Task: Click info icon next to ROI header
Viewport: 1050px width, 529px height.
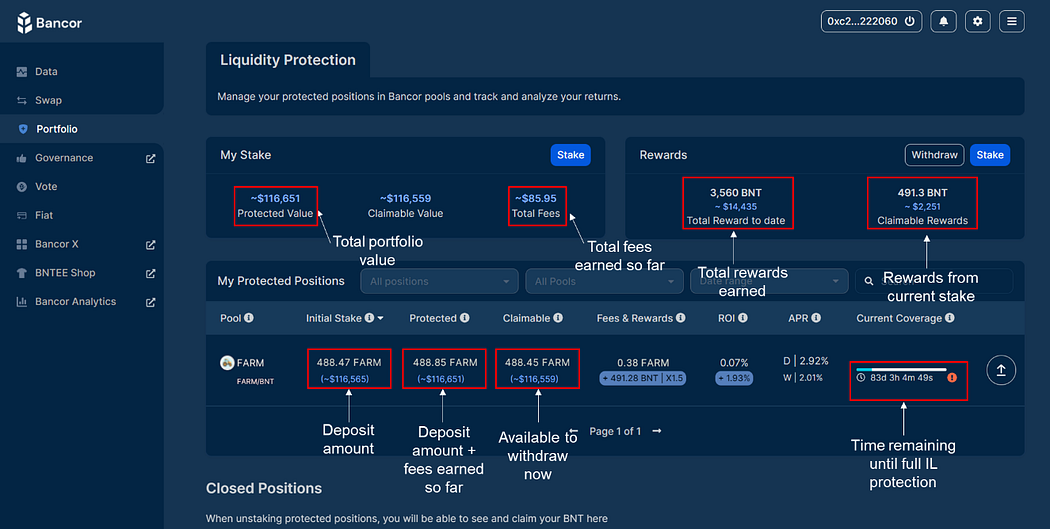Action: tap(743, 318)
